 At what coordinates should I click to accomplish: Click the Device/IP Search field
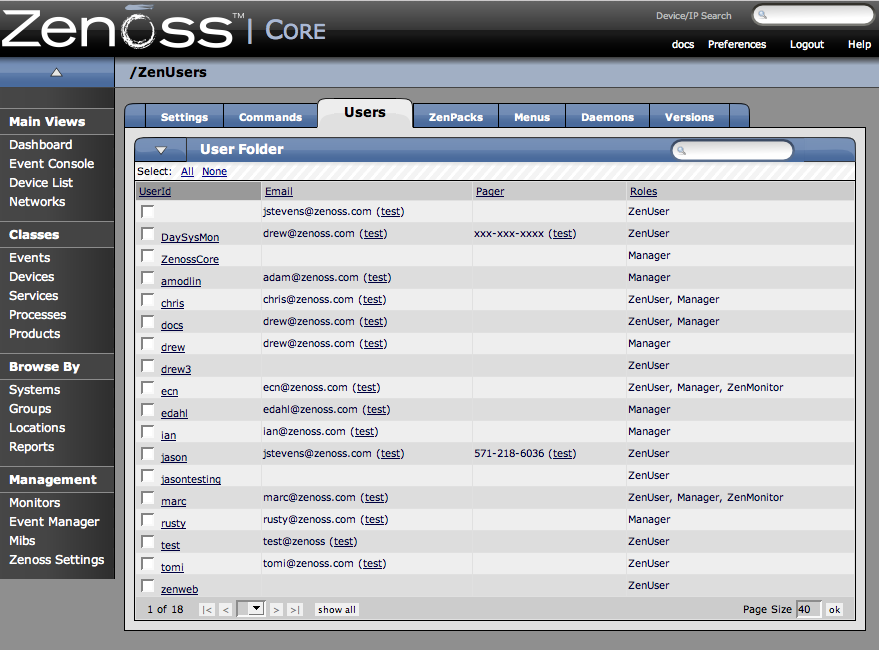[x=813, y=15]
